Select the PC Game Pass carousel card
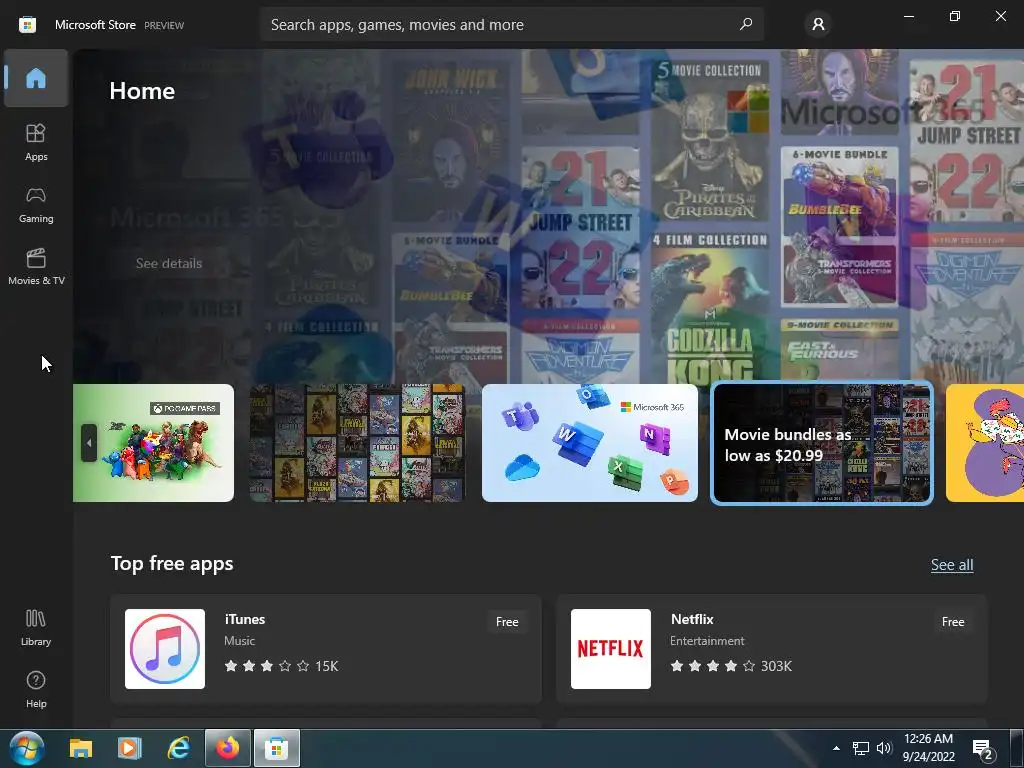Screen dimensions: 1024x768 153,443
